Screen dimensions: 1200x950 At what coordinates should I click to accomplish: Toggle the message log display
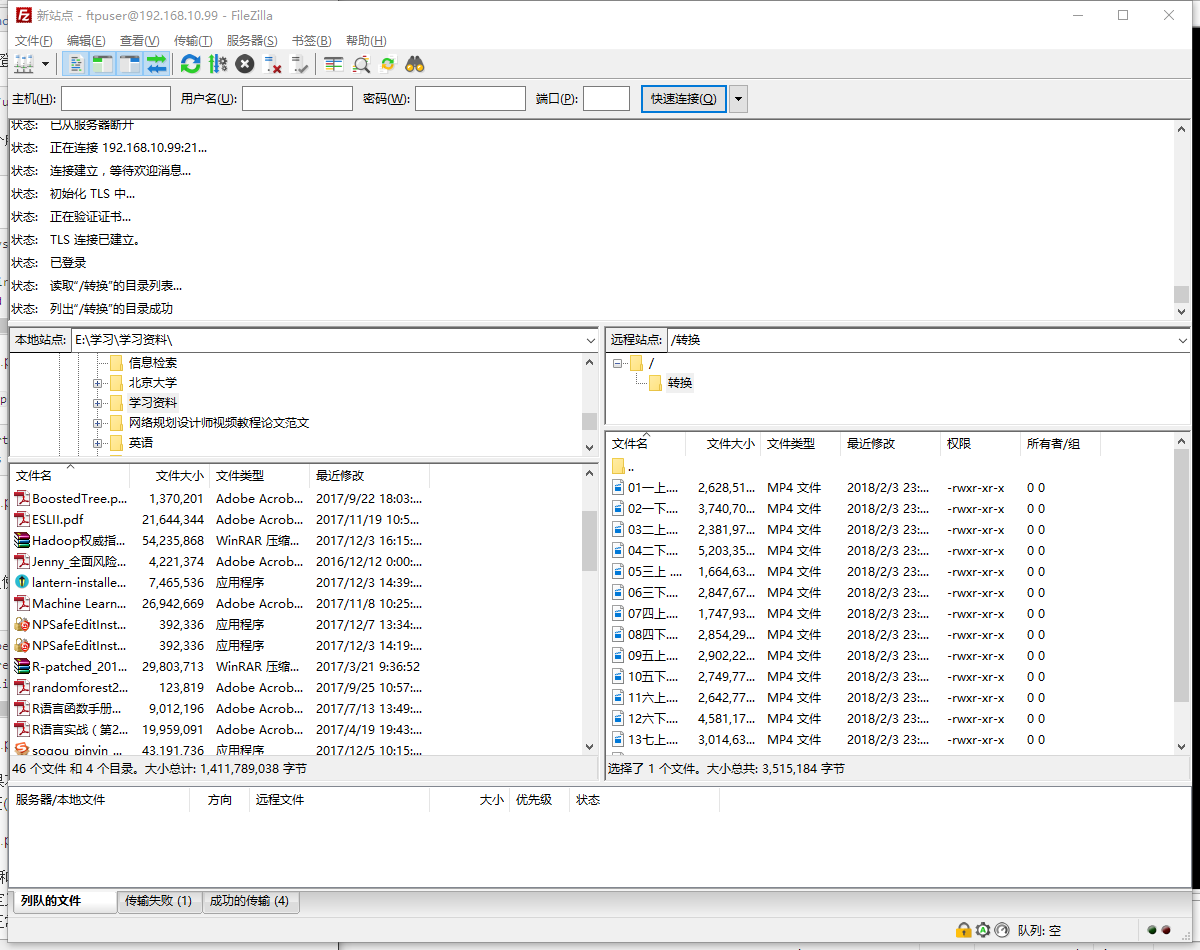[x=76, y=64]
